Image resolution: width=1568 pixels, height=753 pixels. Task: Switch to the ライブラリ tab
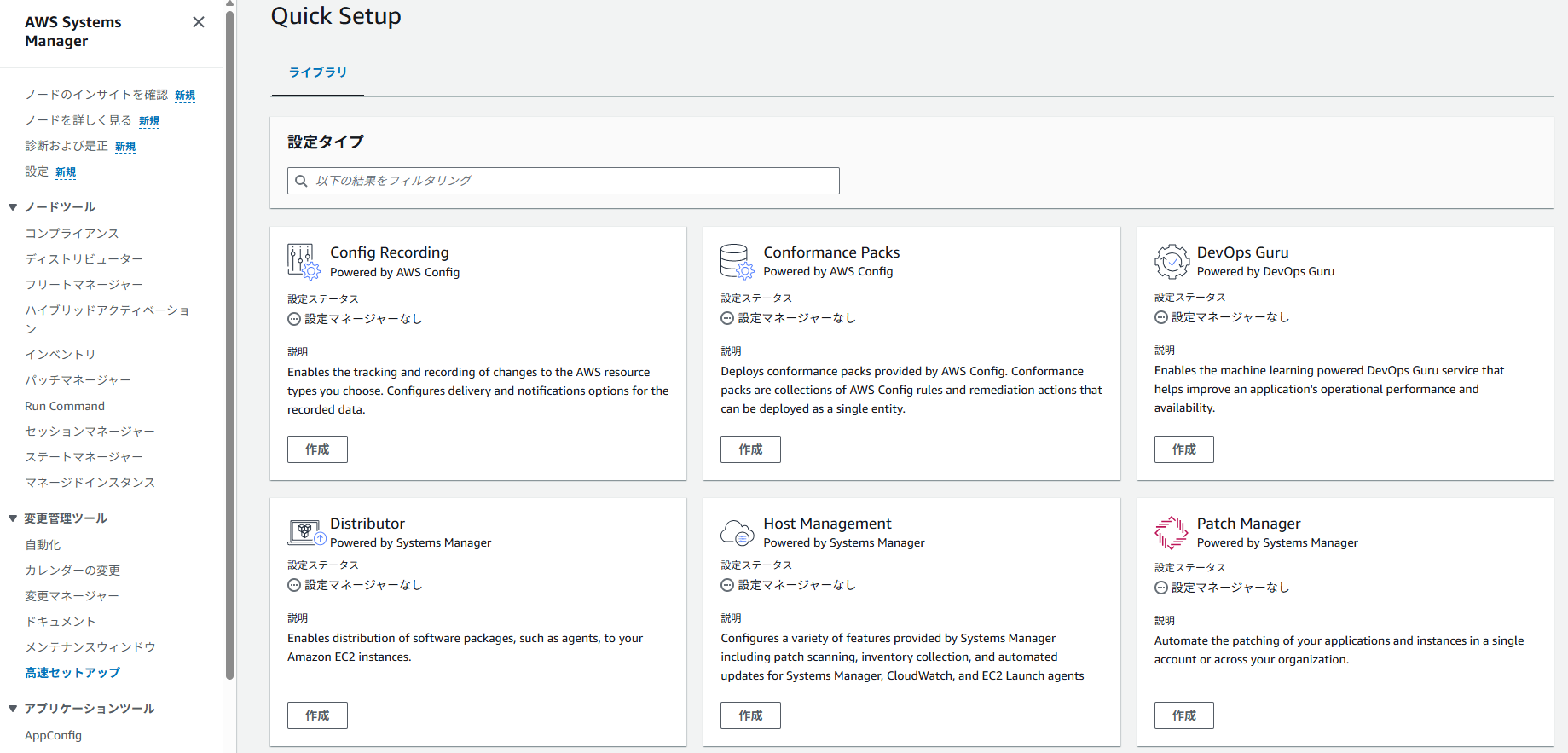[317, 72]
